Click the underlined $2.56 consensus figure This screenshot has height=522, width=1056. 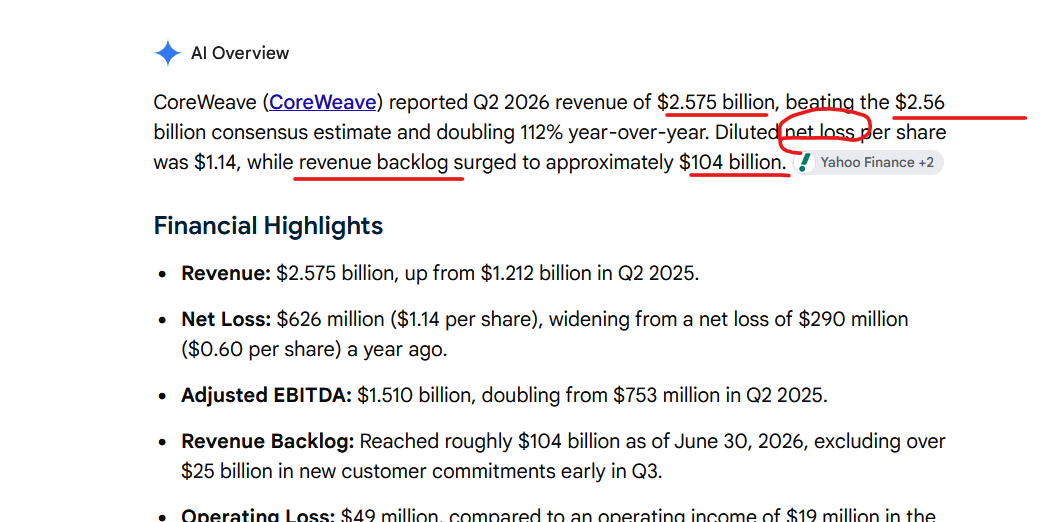click(x=920, y=102)
